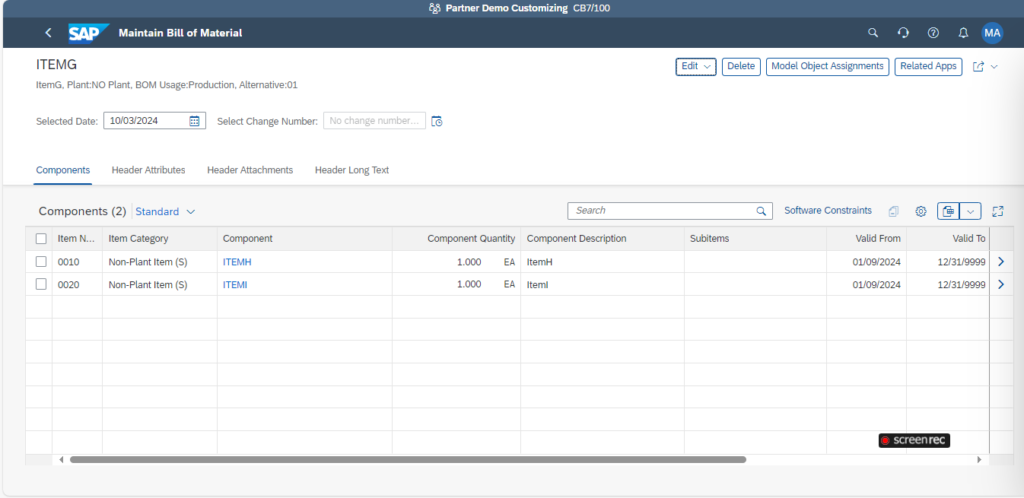Open the calendar date picker icon
This screenshot has width=1024, height=498.
pyautogui.click(x=195, y=121)
